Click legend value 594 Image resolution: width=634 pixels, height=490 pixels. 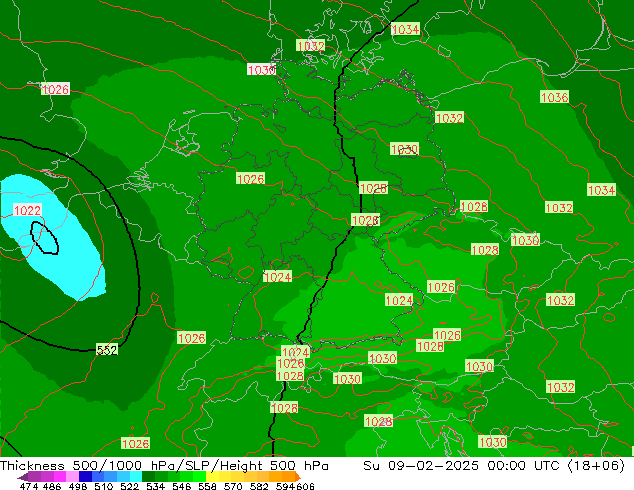coord(285,486)
